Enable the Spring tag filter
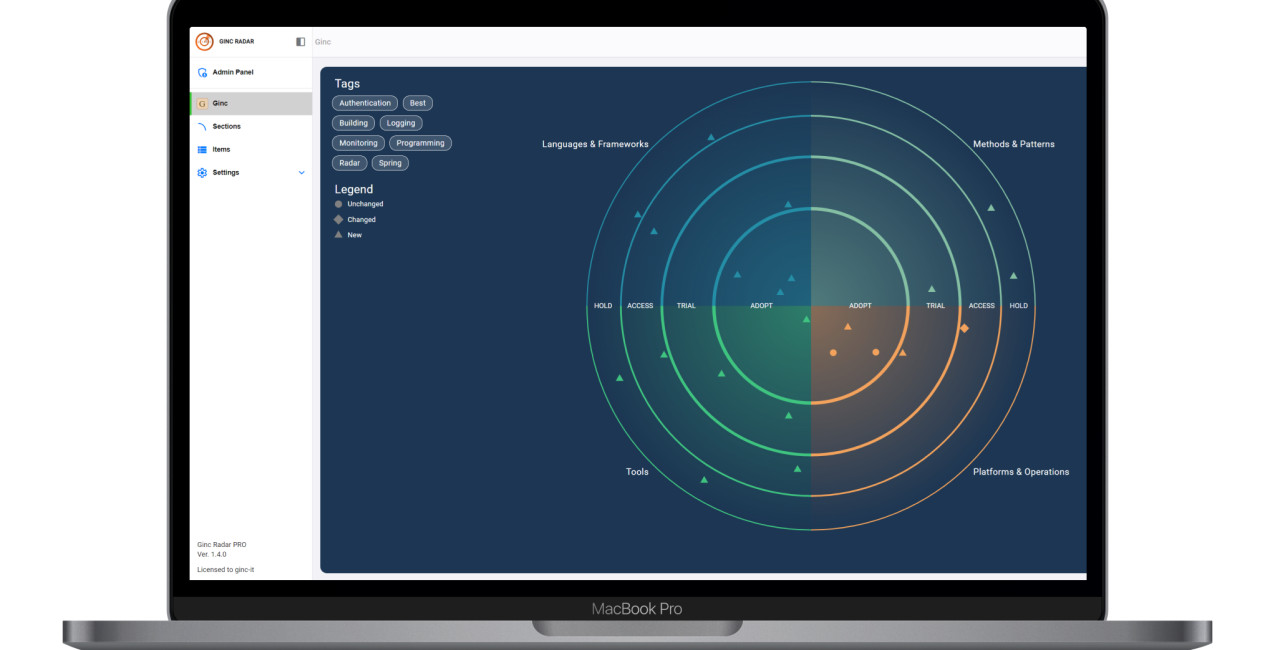The width and height of the screenshot is (1280, 650). coord(390,163)
